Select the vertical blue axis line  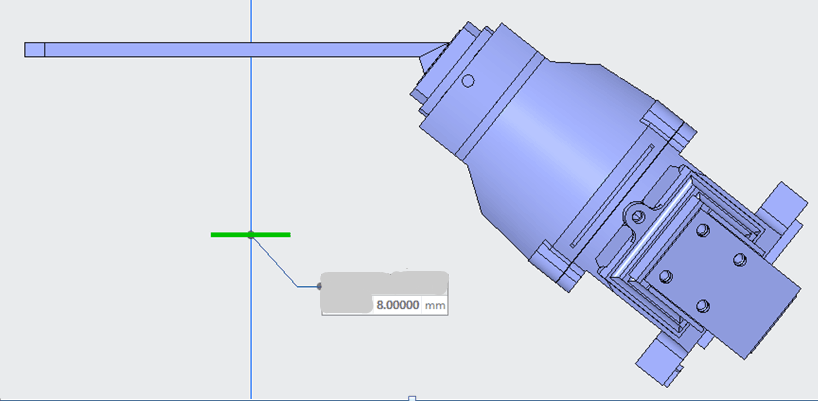(251, 120)
